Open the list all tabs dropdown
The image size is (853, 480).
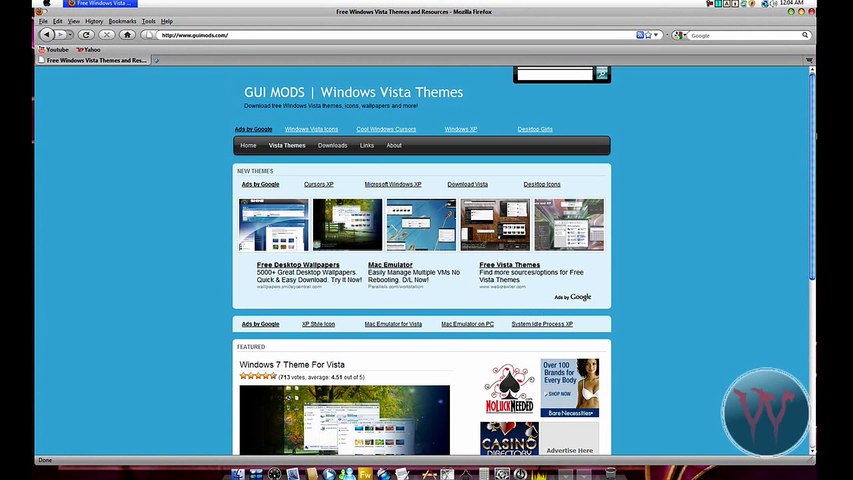point(809,60)
